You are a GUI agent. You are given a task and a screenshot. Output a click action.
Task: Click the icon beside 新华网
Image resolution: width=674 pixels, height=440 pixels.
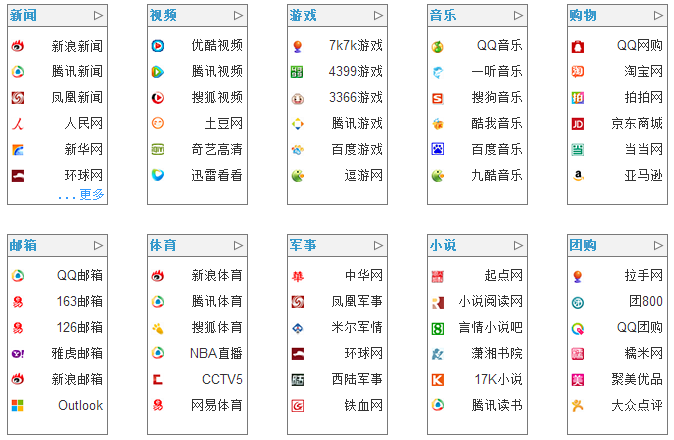pyautogui.click(x=18, y=150)
